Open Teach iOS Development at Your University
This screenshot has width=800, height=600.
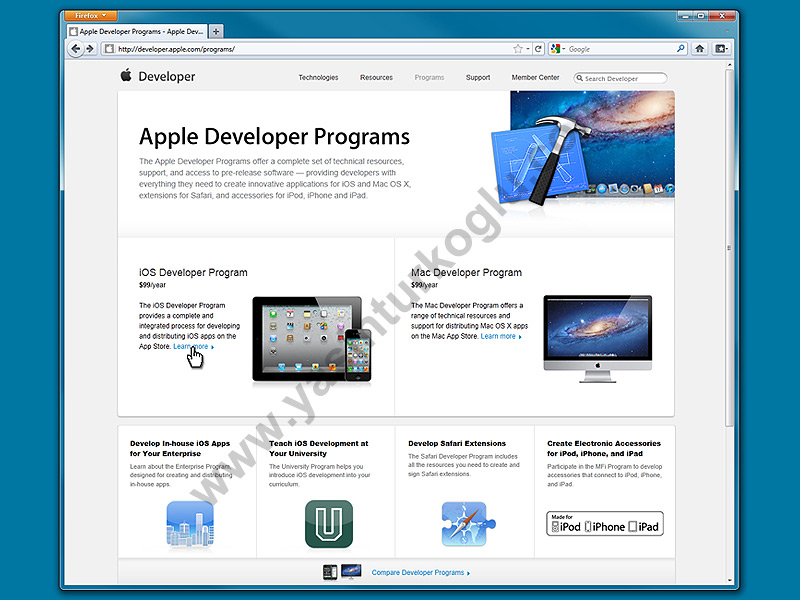(x=319, y=448)
